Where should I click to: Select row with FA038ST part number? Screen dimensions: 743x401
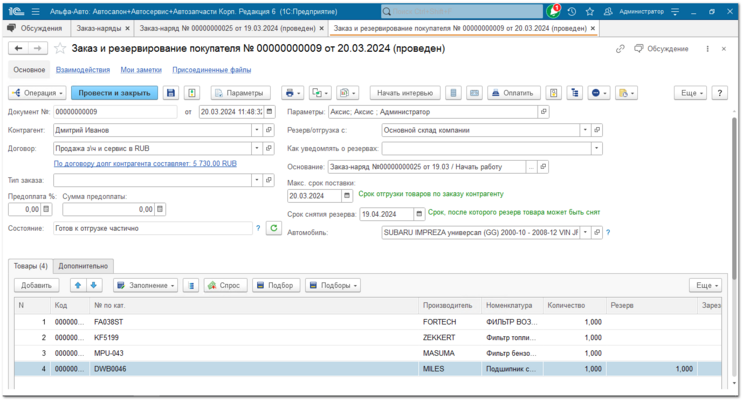tap(368, 322)
